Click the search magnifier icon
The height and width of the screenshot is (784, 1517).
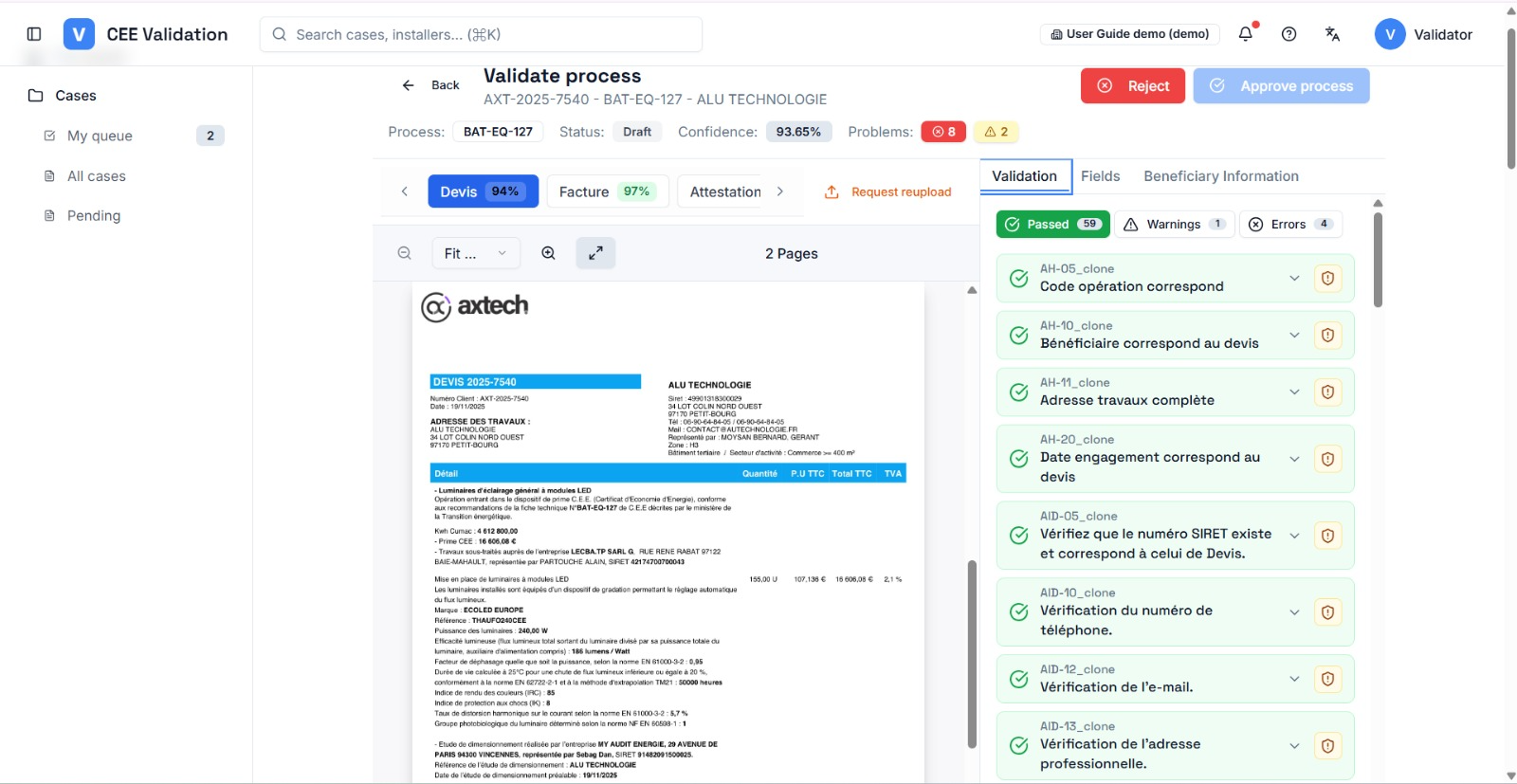280,34
